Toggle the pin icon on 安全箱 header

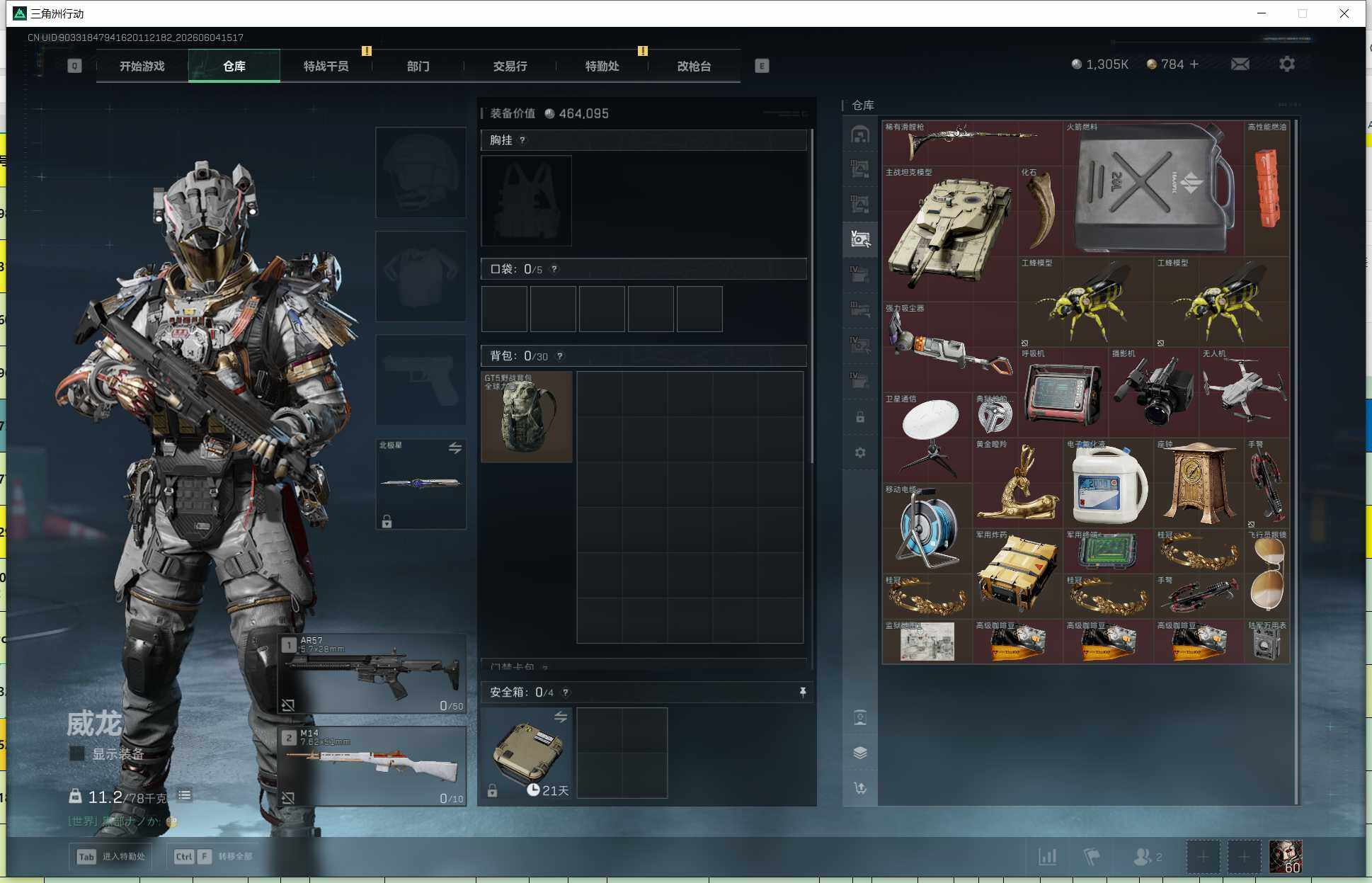[x=803, y=692]
